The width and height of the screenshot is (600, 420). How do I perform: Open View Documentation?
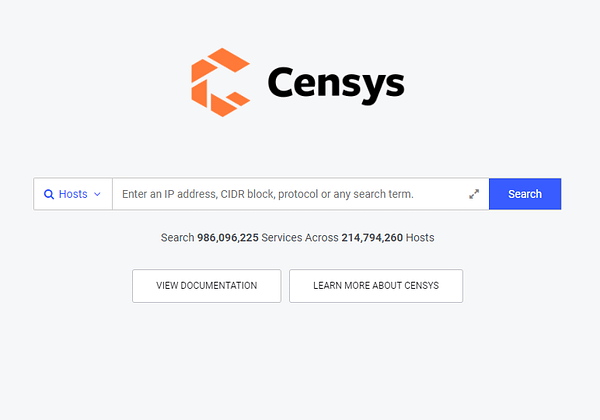[x=207, y=286]
